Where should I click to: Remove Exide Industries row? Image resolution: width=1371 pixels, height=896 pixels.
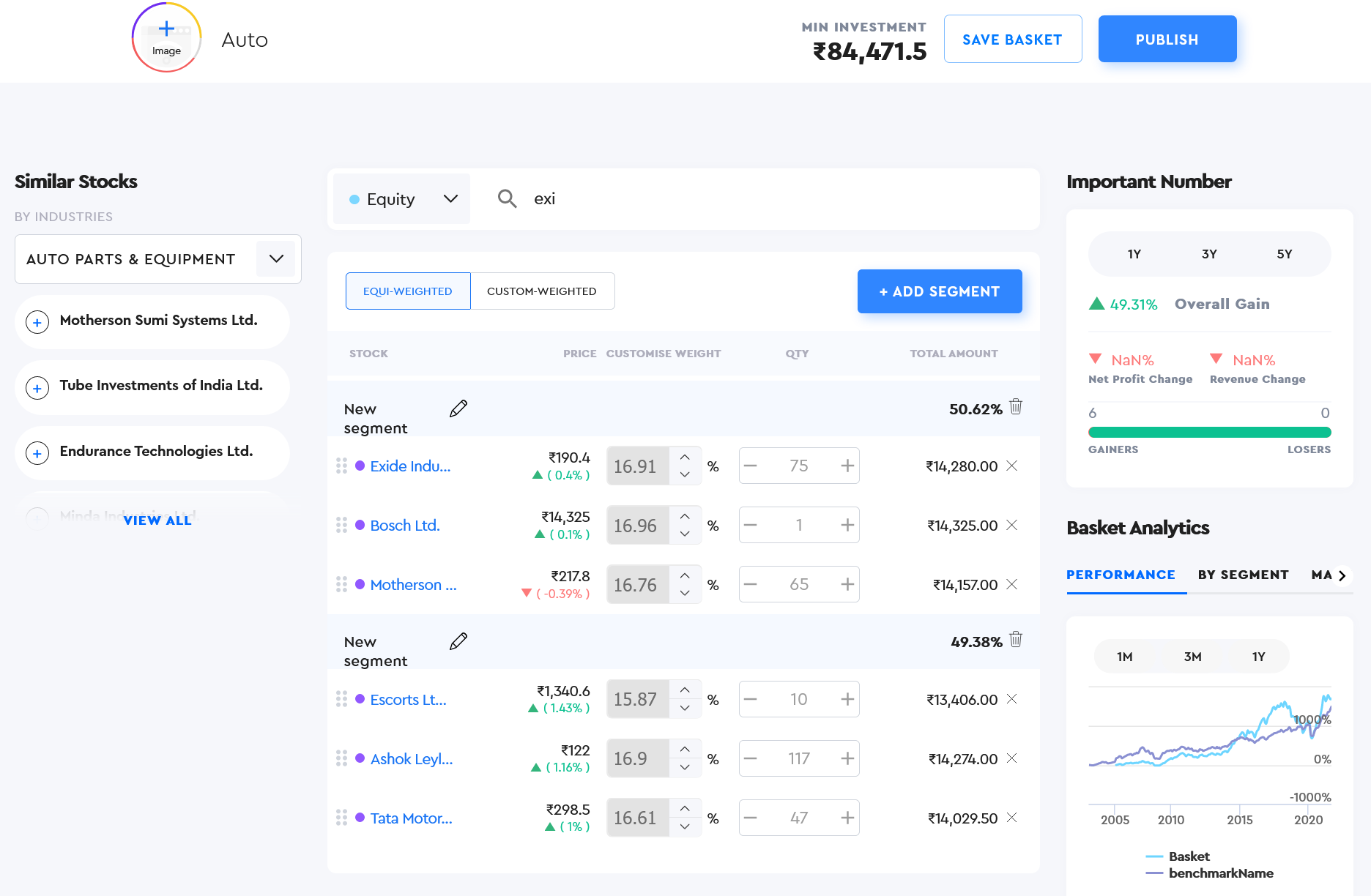pos(1012,466)
